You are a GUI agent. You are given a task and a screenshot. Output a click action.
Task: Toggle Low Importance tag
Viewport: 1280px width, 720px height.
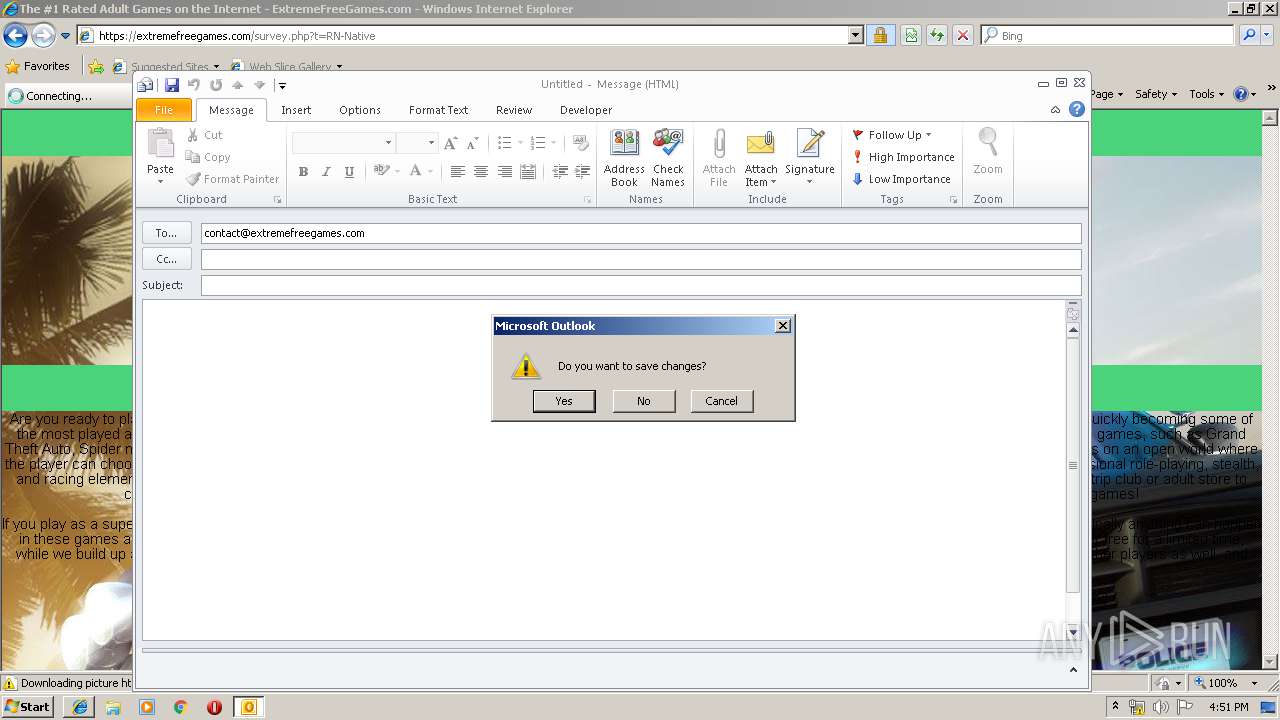point(901,179)
